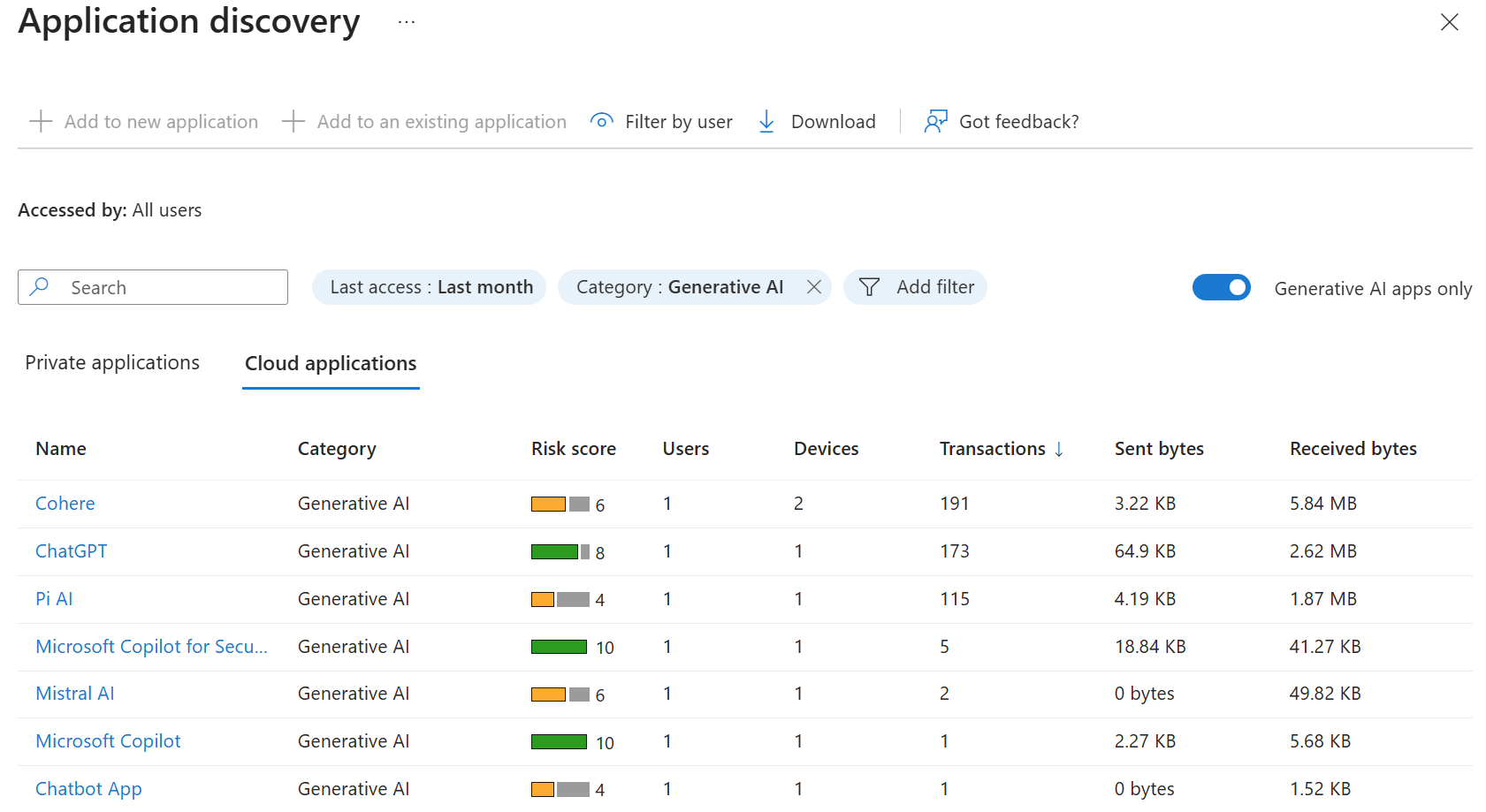Click Got feedback? link
1486x812 pixels.
point(1019,122)
